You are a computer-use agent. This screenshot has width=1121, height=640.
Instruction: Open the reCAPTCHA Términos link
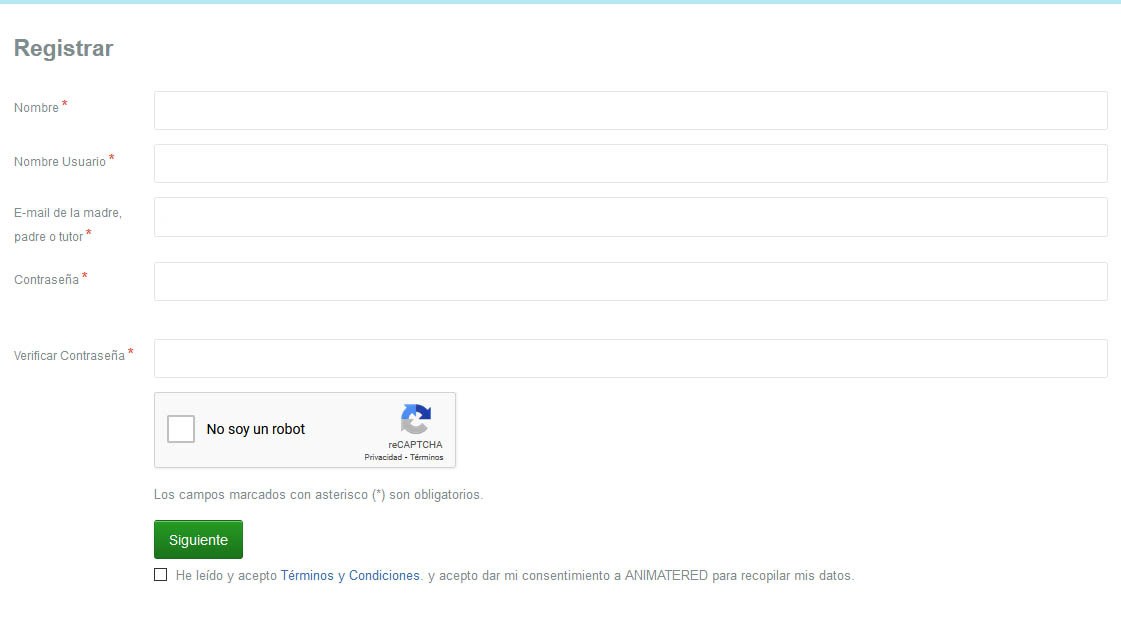click(x=427, y=457)
